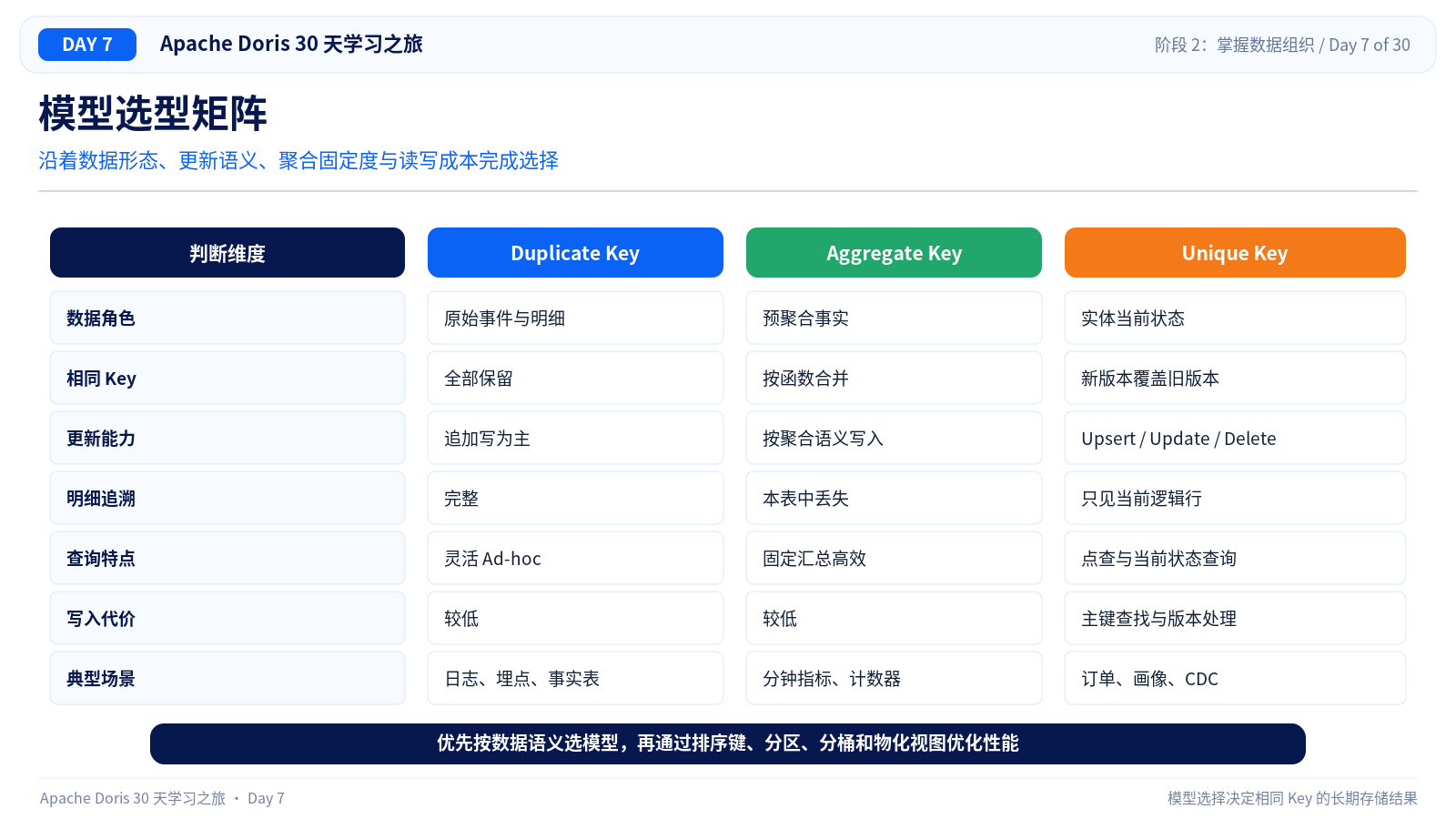Click the subtitle starting with "沿着数据形态"
1456x819 pixels.
[298, 161]
